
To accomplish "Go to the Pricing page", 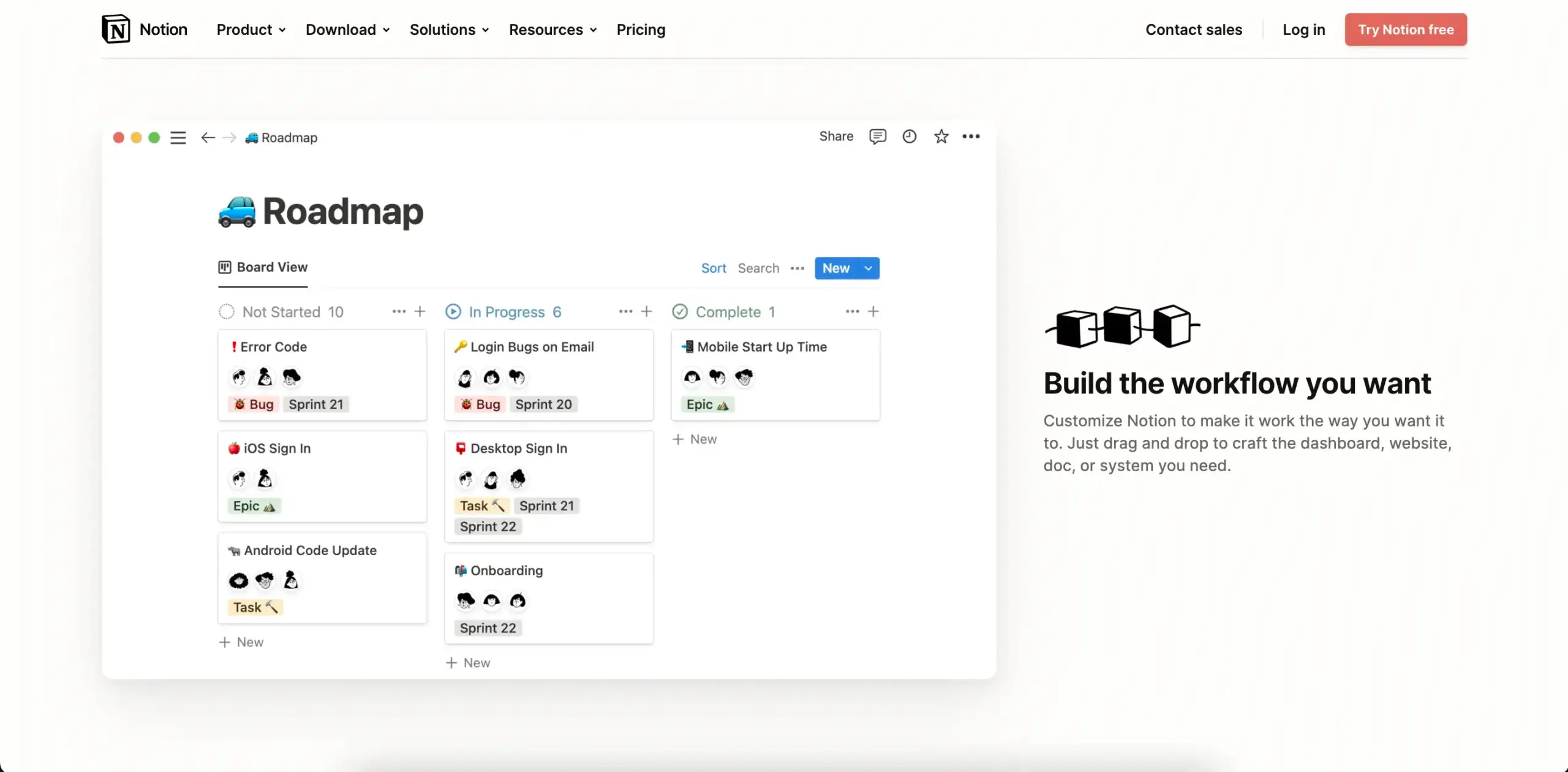I will click(640, 29).
